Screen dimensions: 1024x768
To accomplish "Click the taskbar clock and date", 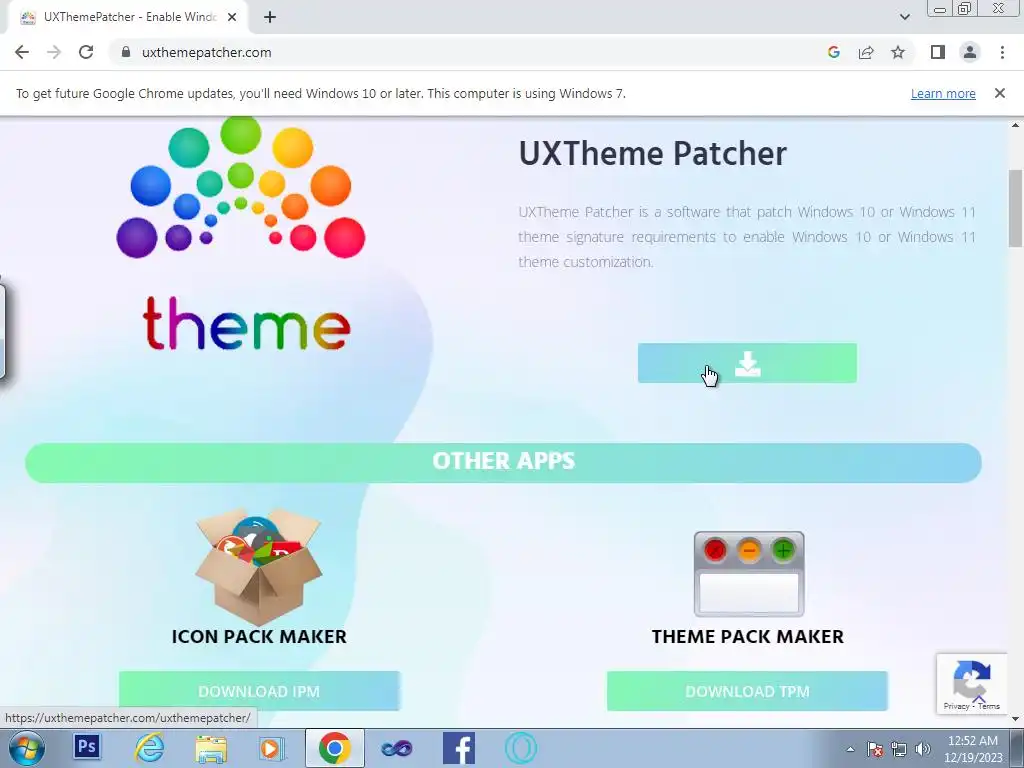I will point(973,749).
